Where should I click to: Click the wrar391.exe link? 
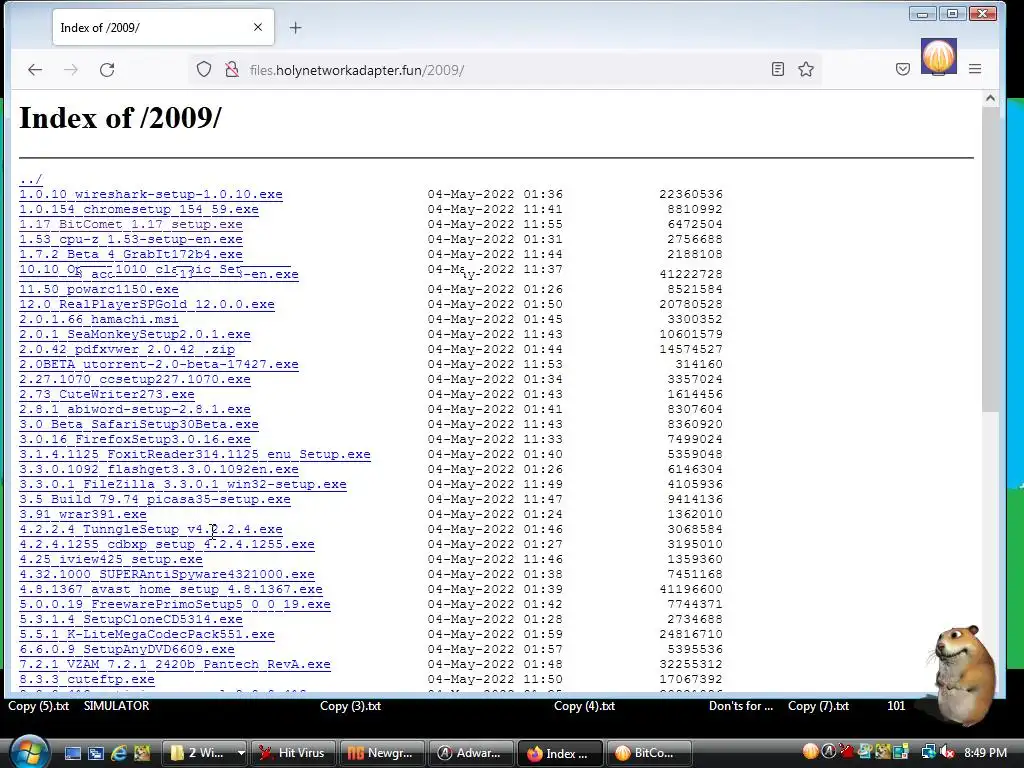83,514
